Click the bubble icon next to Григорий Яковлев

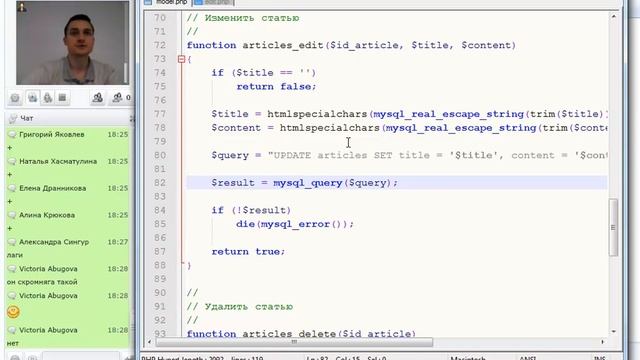pyautogui.click(x=12, y=134)
